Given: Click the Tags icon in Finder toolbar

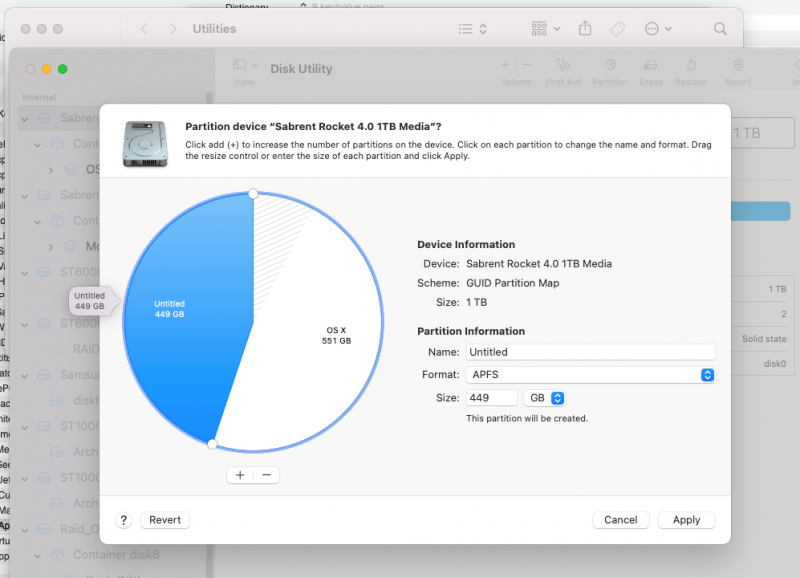Looking at the screenshot, I should 617,29.
